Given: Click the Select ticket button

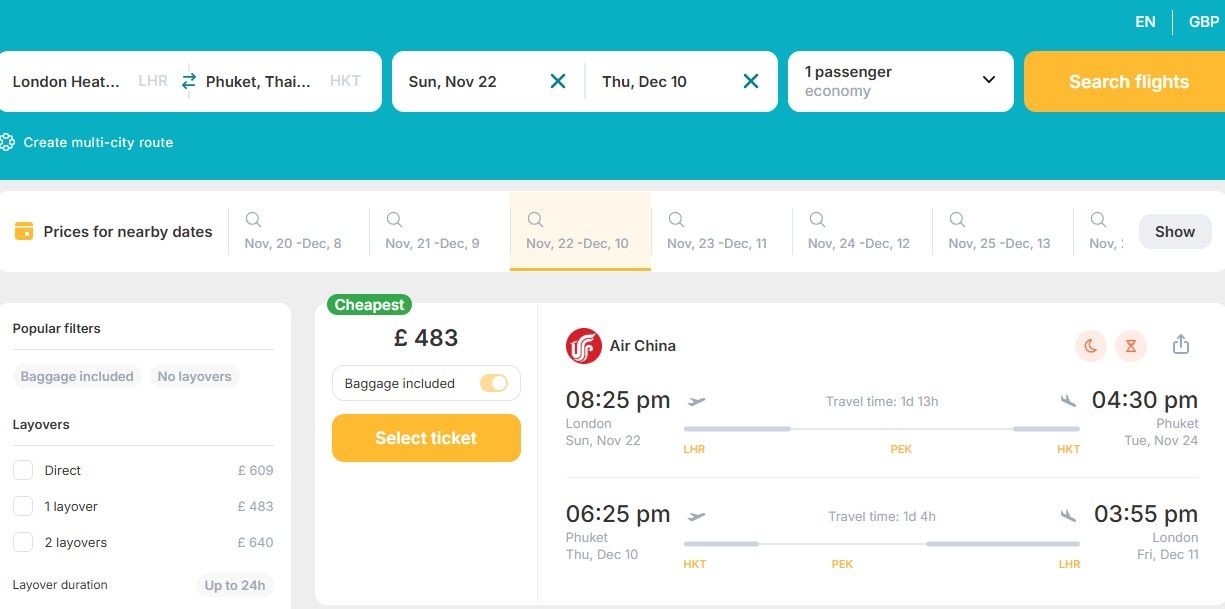Looking at the screenshot, I should [x=426, y=438].
